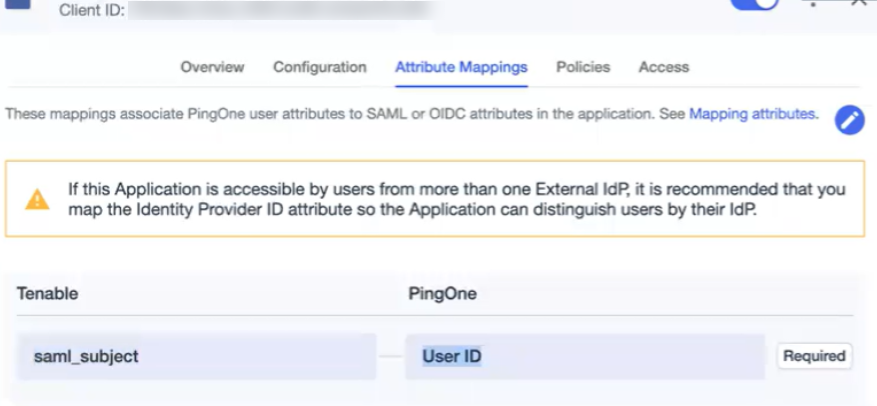This screenshot has width=877, height=406.
Task: Click the blurred Client ID value
Action: [280, 12]
